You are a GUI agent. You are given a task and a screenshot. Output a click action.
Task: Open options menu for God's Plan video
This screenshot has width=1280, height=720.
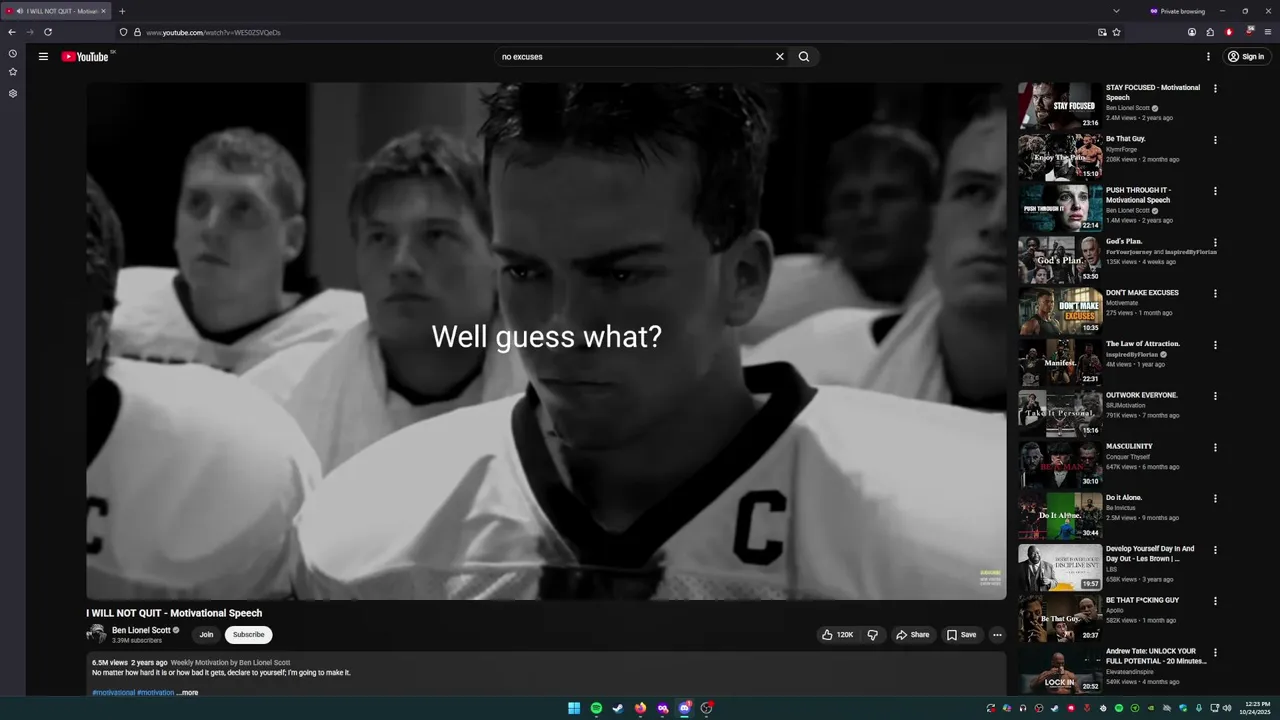click(x=1216, y=243)
